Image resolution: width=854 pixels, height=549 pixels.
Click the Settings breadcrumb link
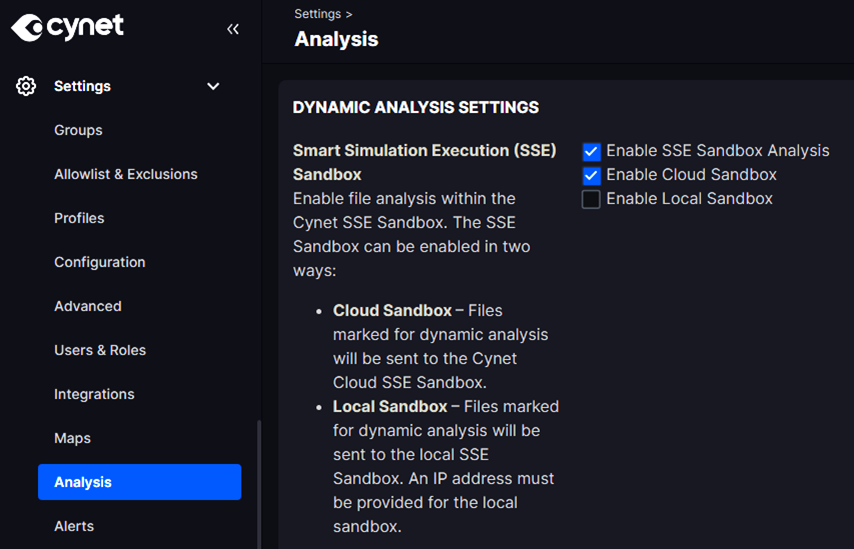click(317, 14)
